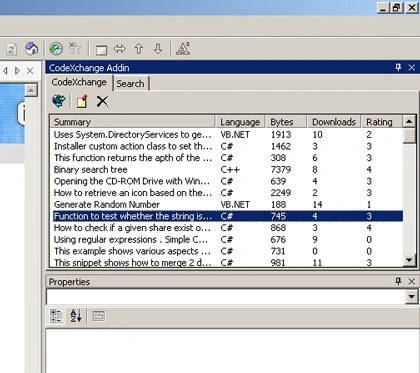Screen dimensions: 420x373
Task: Click downloads value 14
Action: (317, 205)
